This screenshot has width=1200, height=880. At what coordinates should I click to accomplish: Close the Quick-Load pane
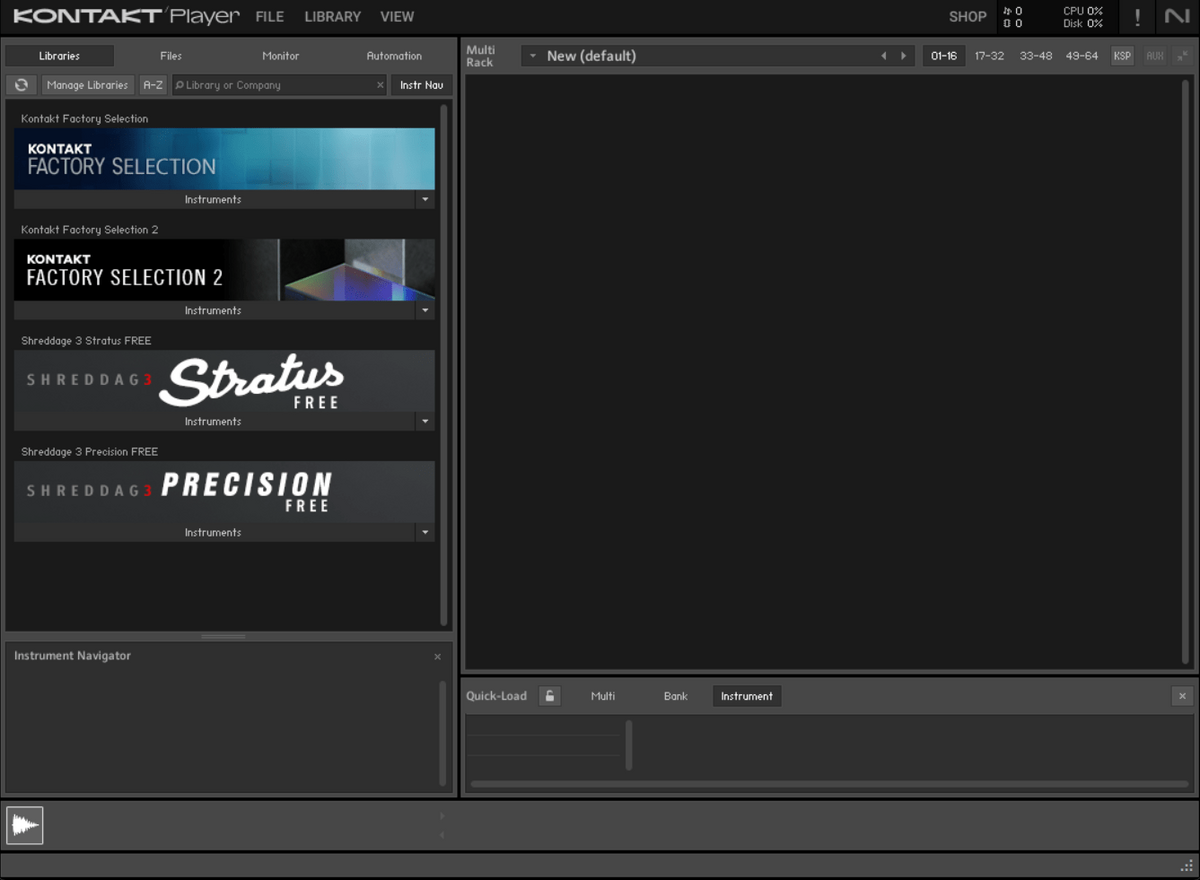pos(1182,696)
